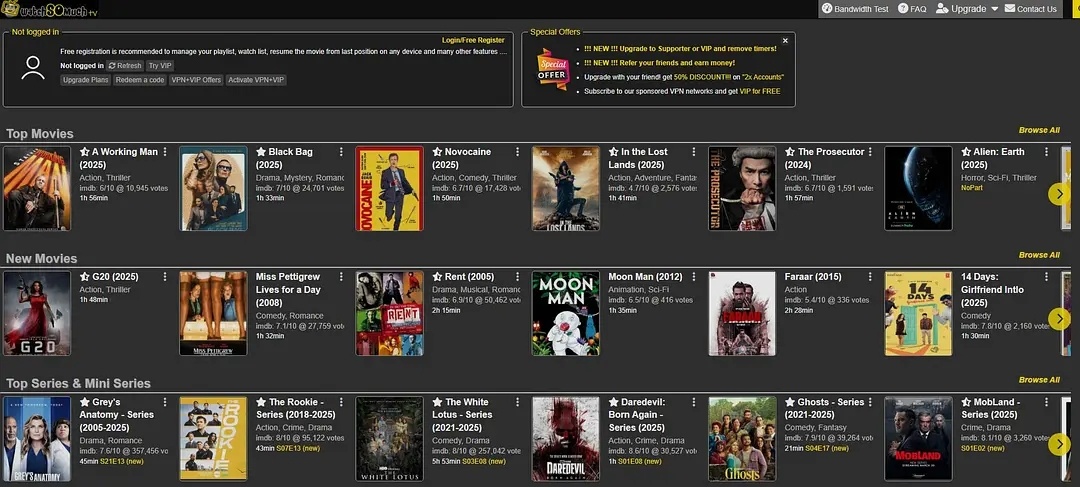Open three-dot menu for Black Bag
This screenshot has width=1080, height=487.
[341, 152]
